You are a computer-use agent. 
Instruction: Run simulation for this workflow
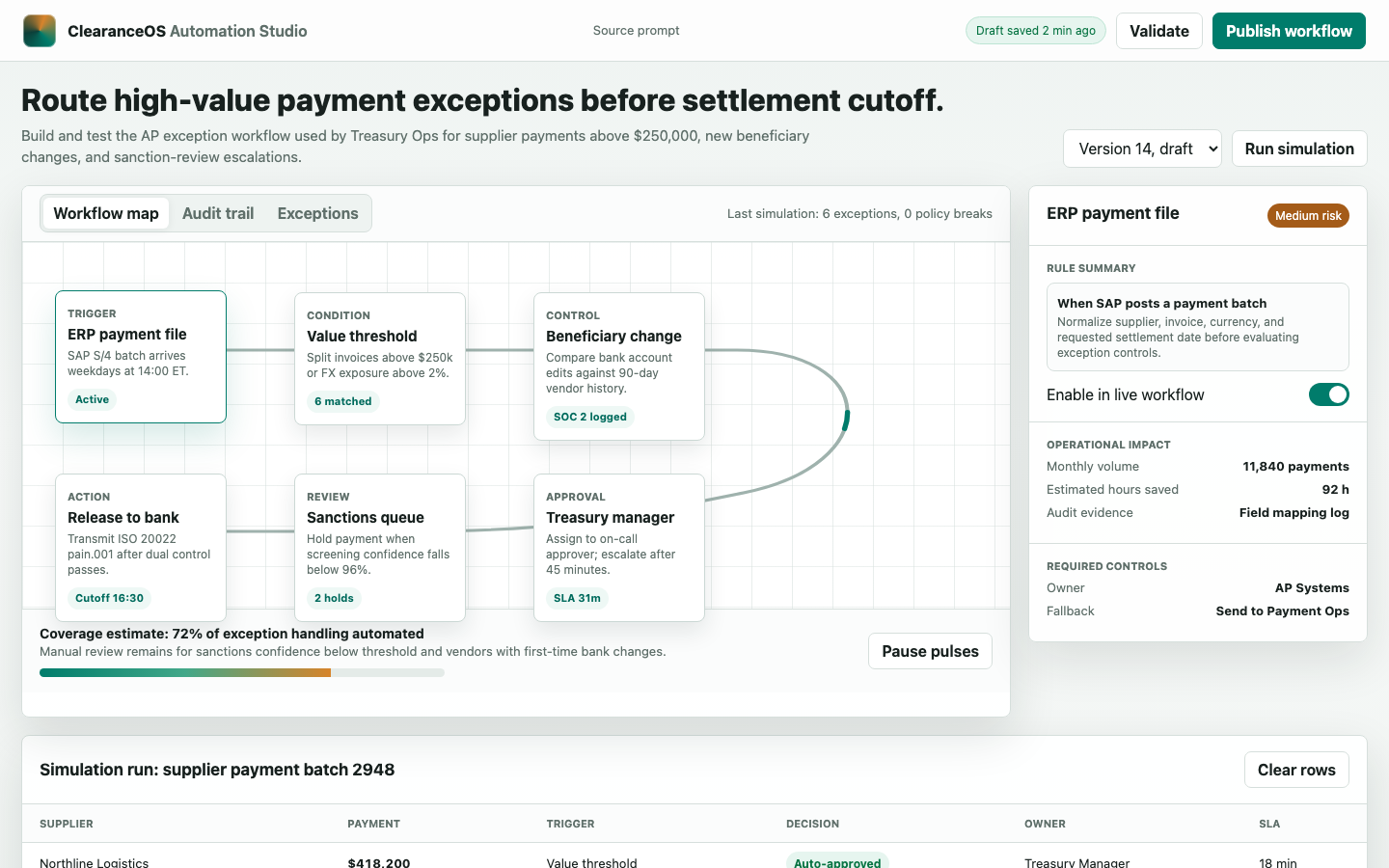point(1299,149)
